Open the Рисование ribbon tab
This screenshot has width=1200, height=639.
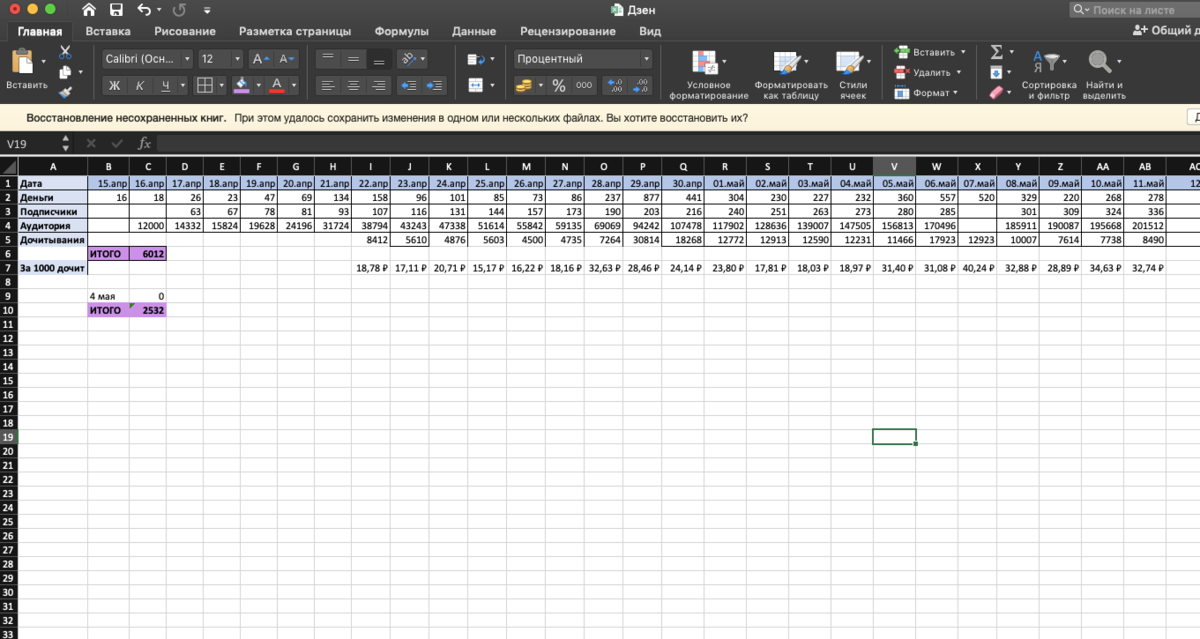[x=184, y=31]
